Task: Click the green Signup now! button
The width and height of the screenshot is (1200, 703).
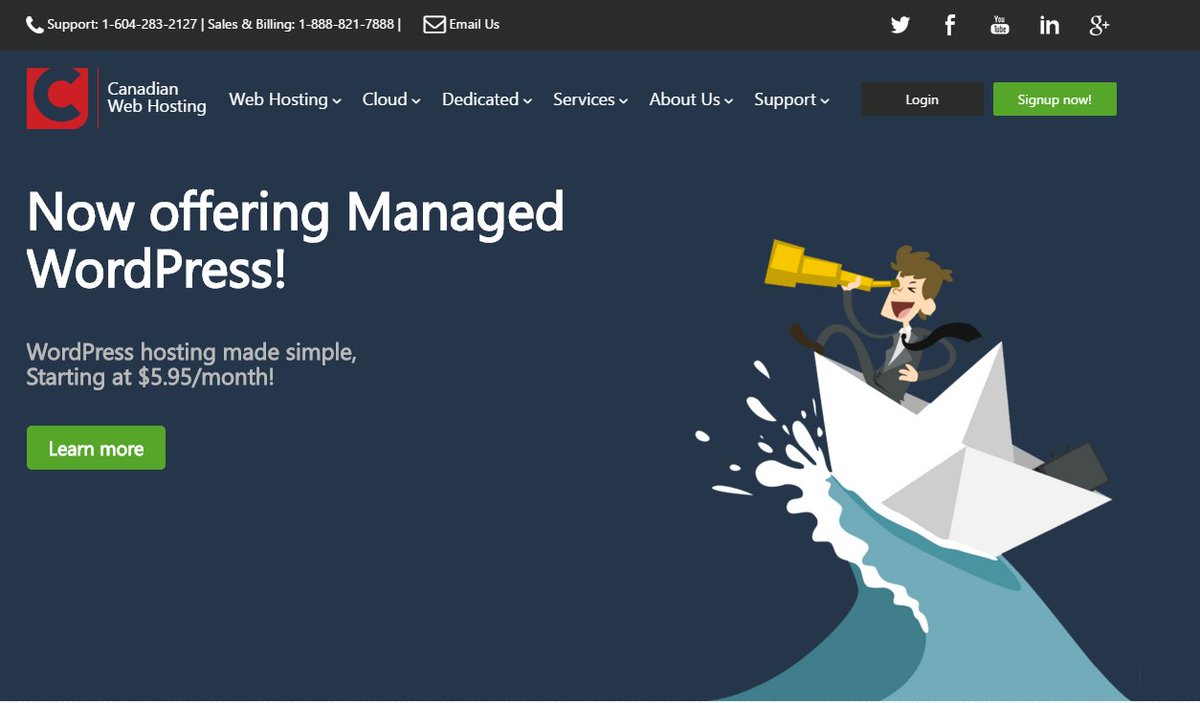Action: click(1054, 99)
